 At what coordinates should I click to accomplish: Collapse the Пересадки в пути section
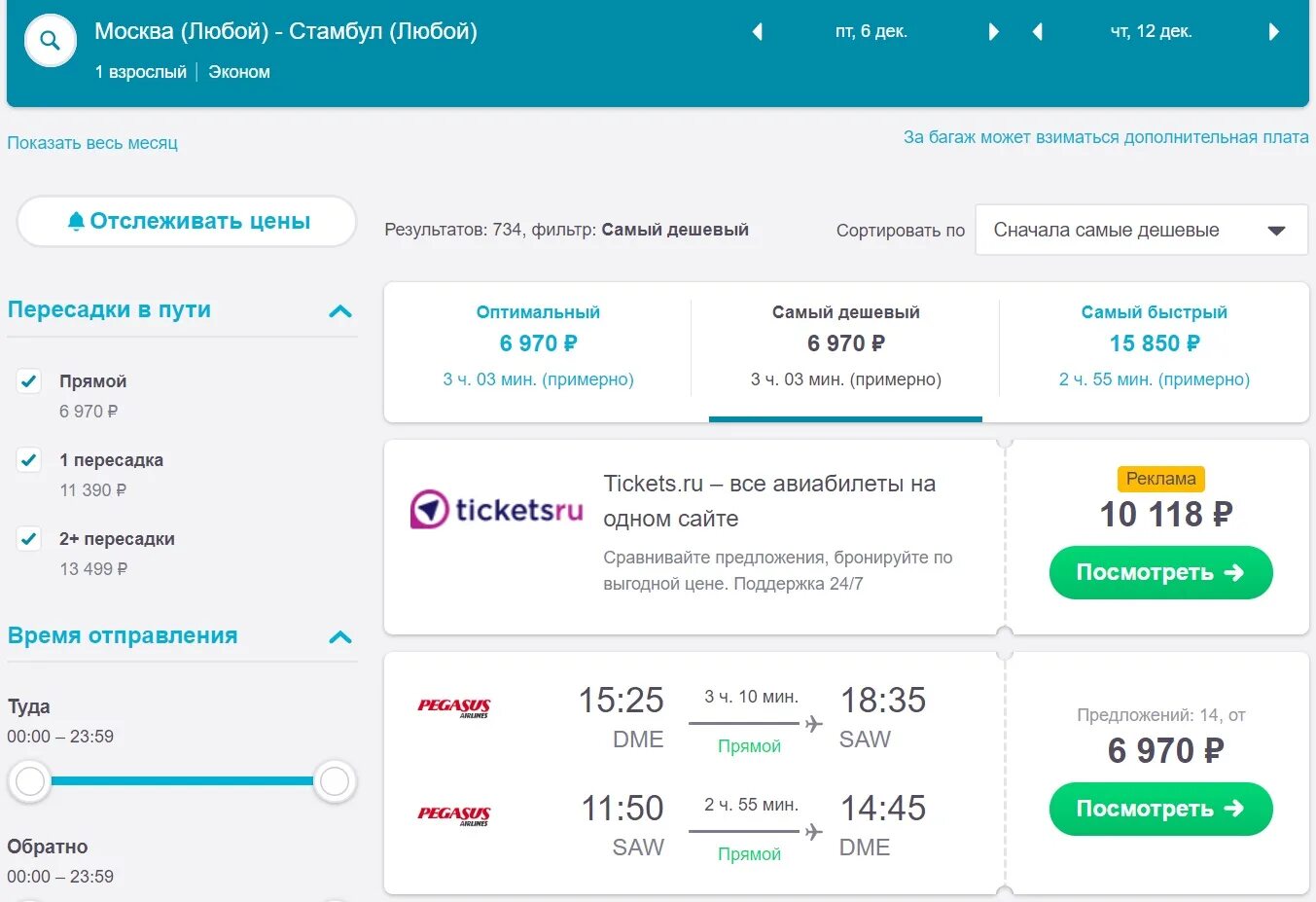coord(340,311)
